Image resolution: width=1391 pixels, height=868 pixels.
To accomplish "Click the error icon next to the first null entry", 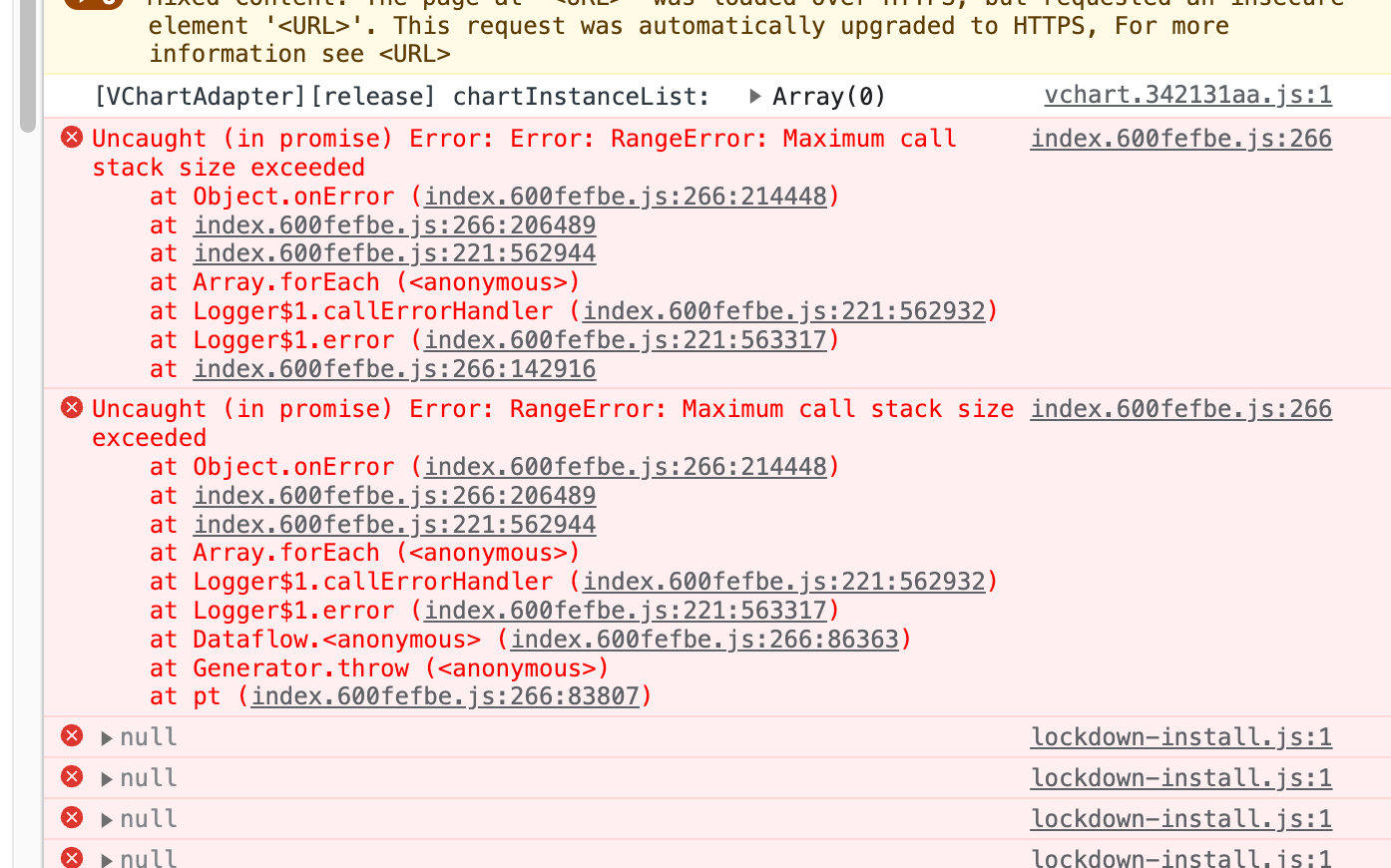I will pyautogui.click(x=71, y=736).
